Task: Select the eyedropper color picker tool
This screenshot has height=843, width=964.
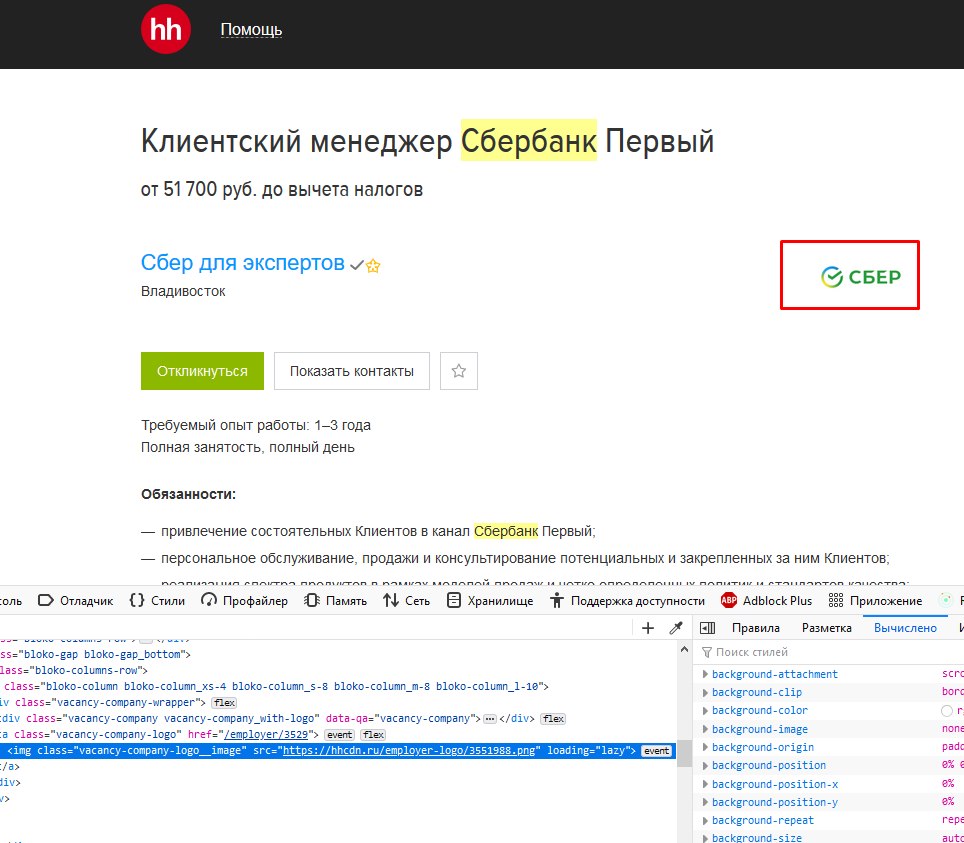Action: click(676, 628)
